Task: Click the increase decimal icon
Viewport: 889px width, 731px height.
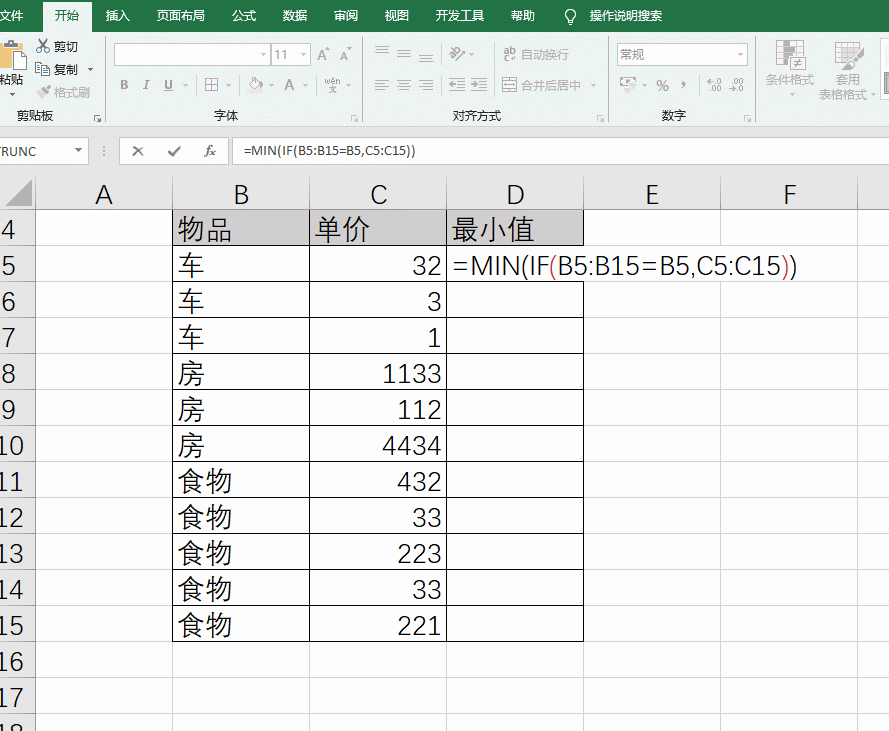Action: pos(714,85)
